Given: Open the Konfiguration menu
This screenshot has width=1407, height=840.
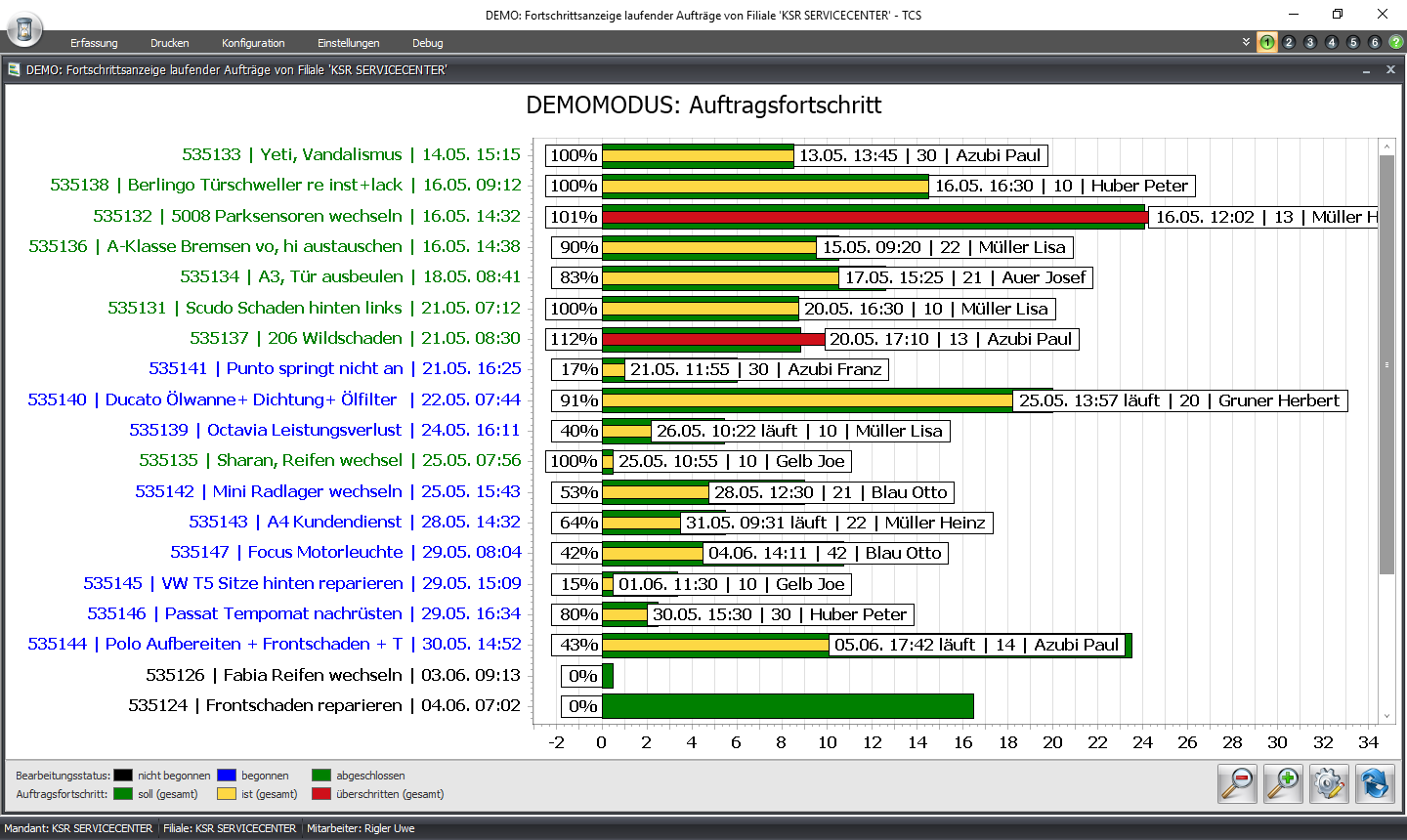Looking at the screenshot, I should coord(253,43).
